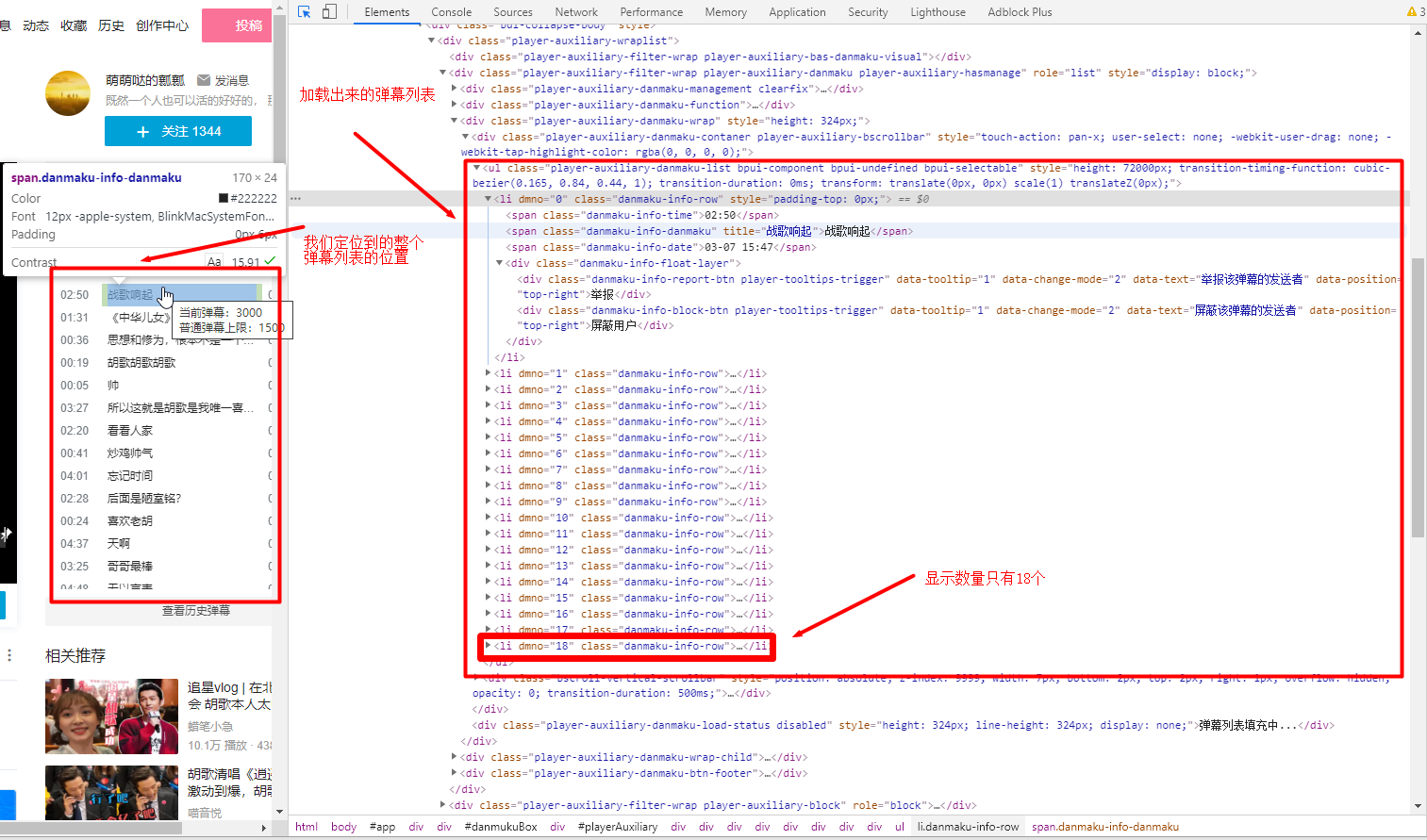
Task: Activate the inspect element picker icon
Action: click(x=304, y=12)
